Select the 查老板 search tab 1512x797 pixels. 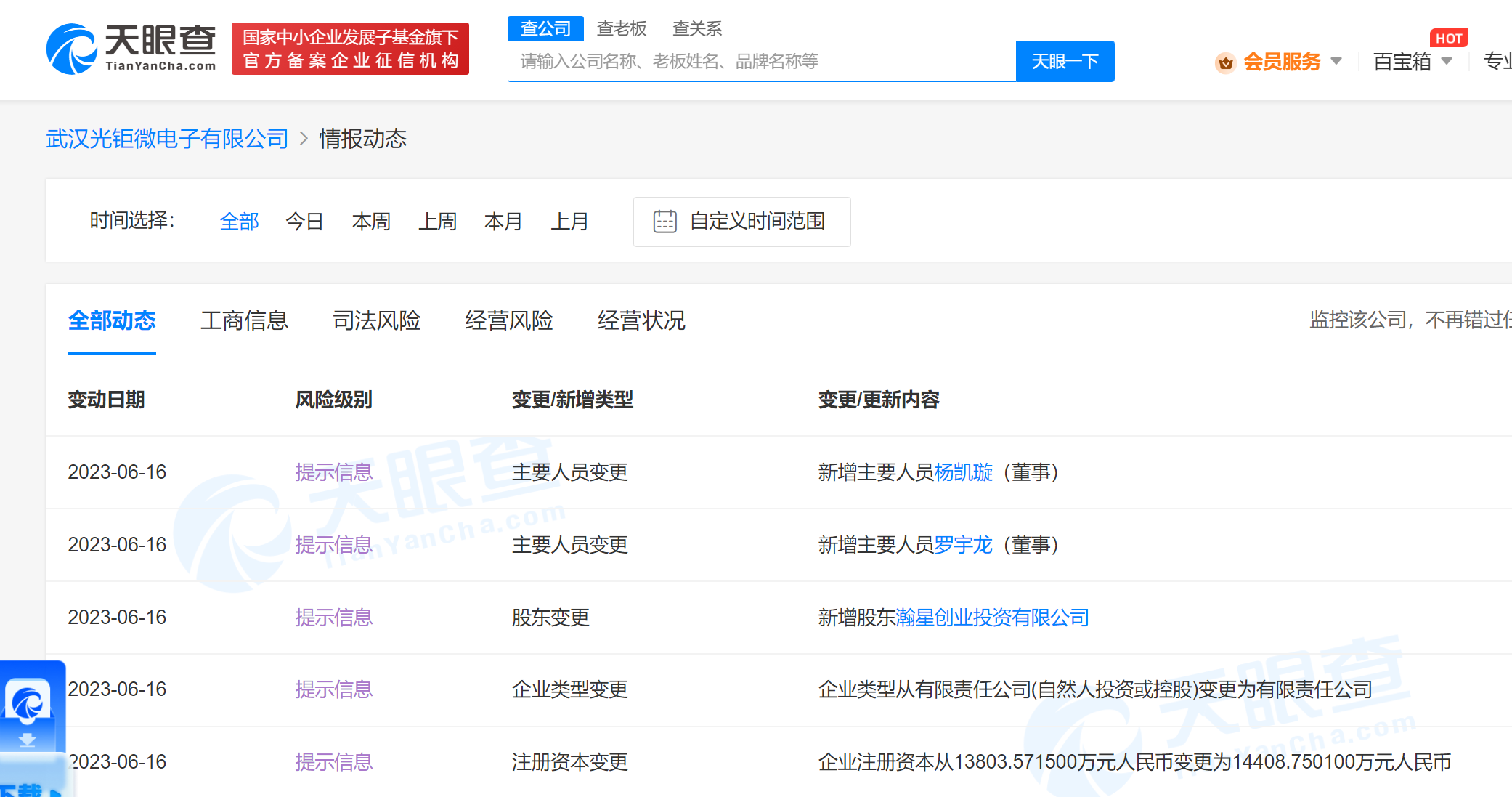click(x=622, y=28)
